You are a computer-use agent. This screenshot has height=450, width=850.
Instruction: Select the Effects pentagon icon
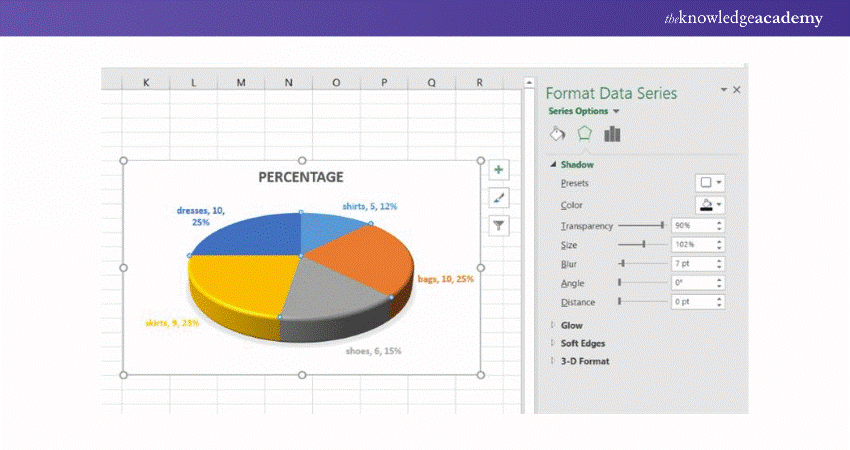tap(585, 134)
